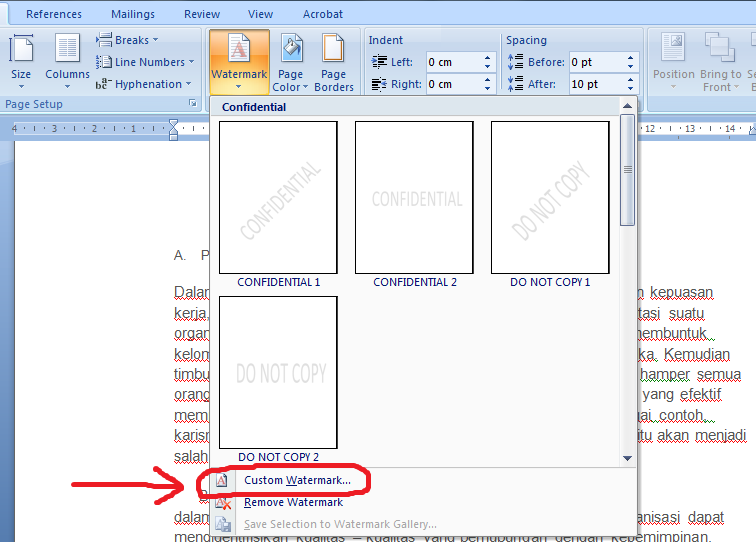Expand the Hyphenation dropdown arrow
This screenshot has width=756, height=542.
pos(189,84)
